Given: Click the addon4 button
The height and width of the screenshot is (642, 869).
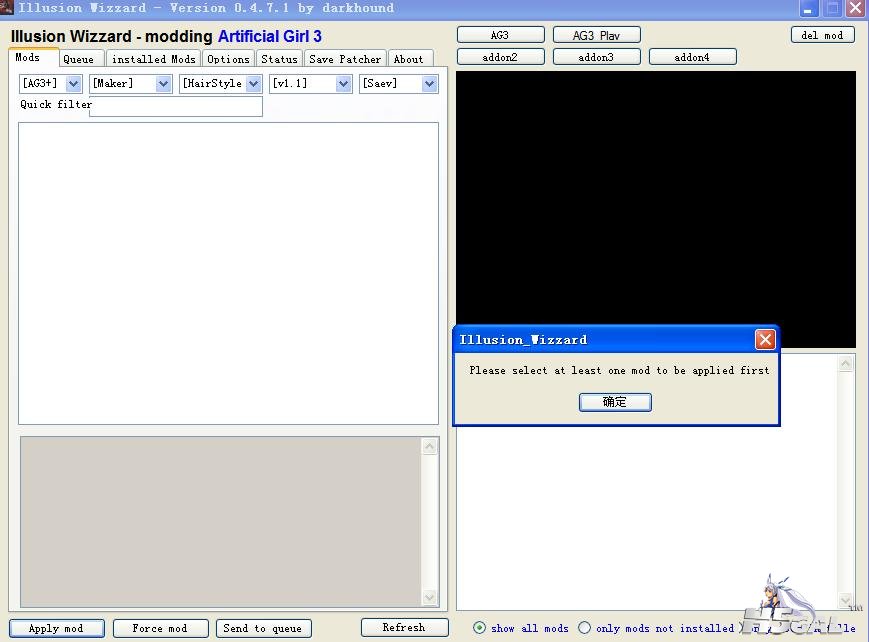Looking at the screenshot, I should [692, 57].
